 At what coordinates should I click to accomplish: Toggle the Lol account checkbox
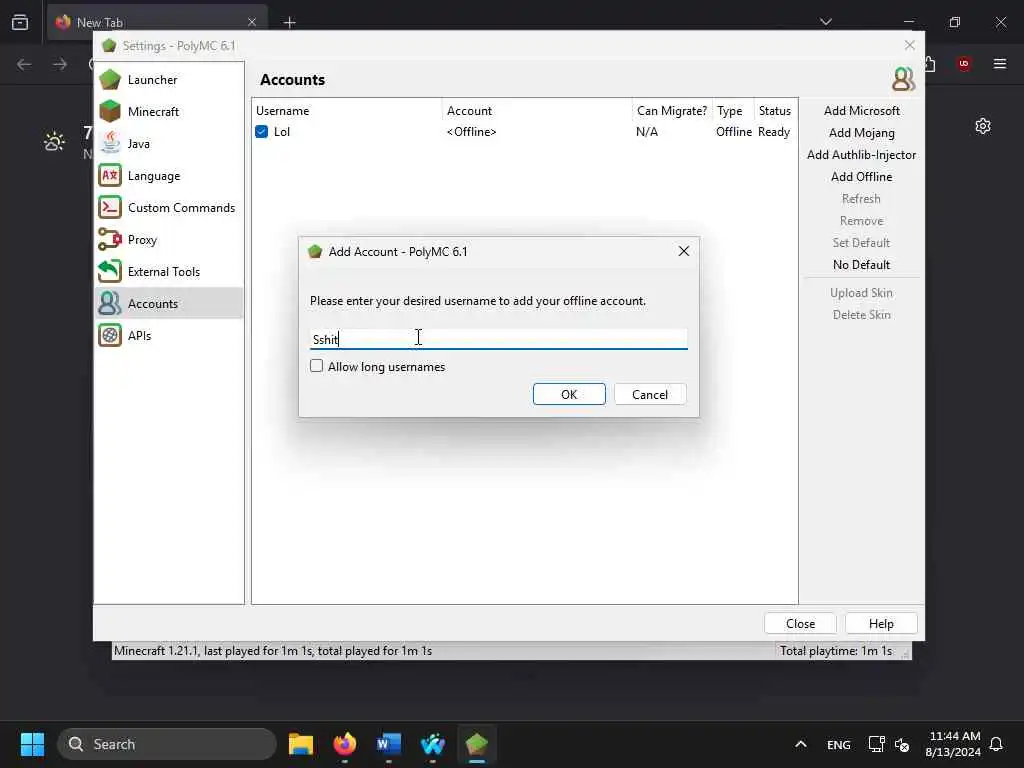262,131
